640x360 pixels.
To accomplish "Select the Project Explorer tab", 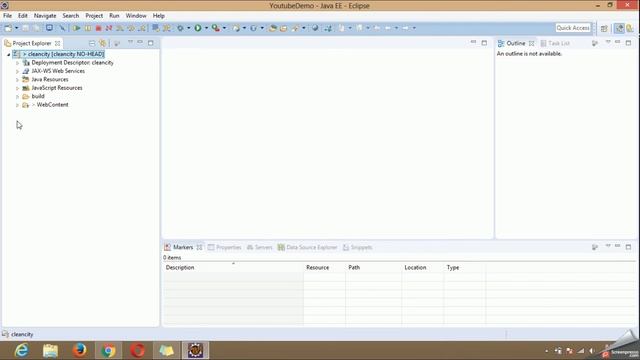I will point(31,43).
